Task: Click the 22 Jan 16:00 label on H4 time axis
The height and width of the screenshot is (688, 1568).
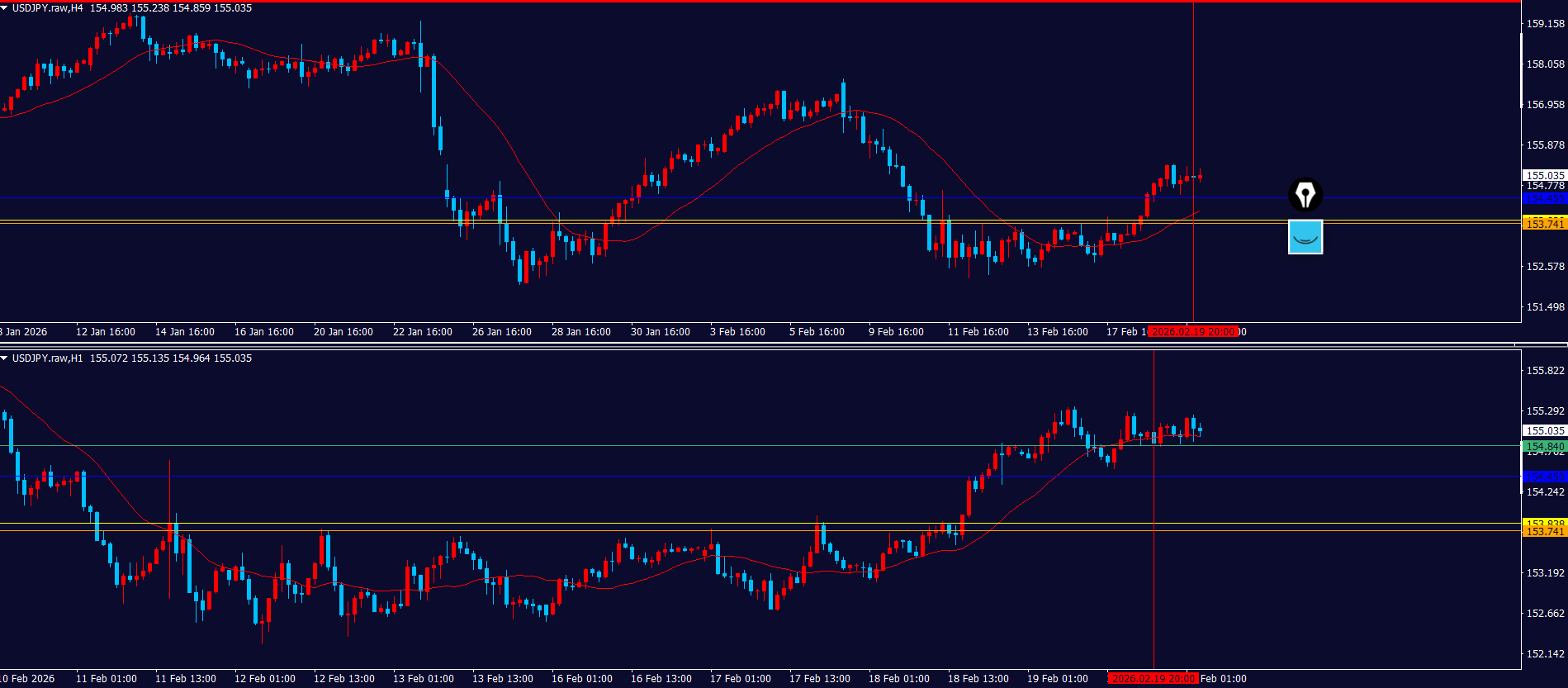Action: [423, 332]
